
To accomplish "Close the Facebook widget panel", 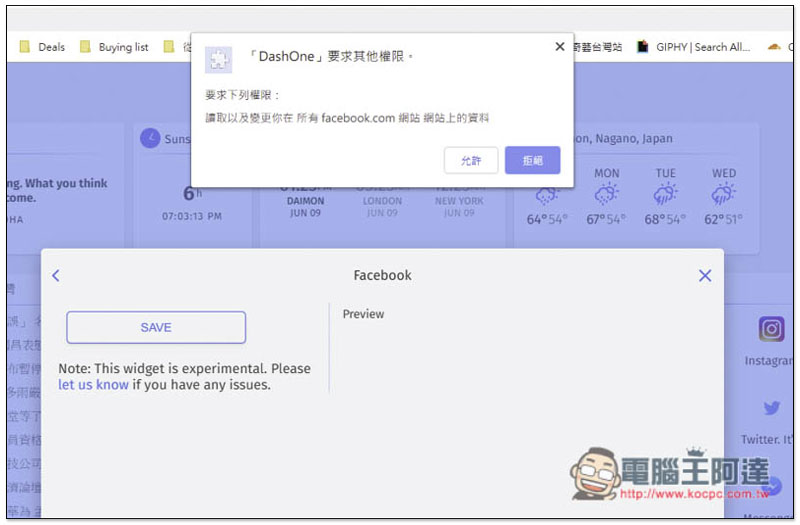I will tap(705, 276).
